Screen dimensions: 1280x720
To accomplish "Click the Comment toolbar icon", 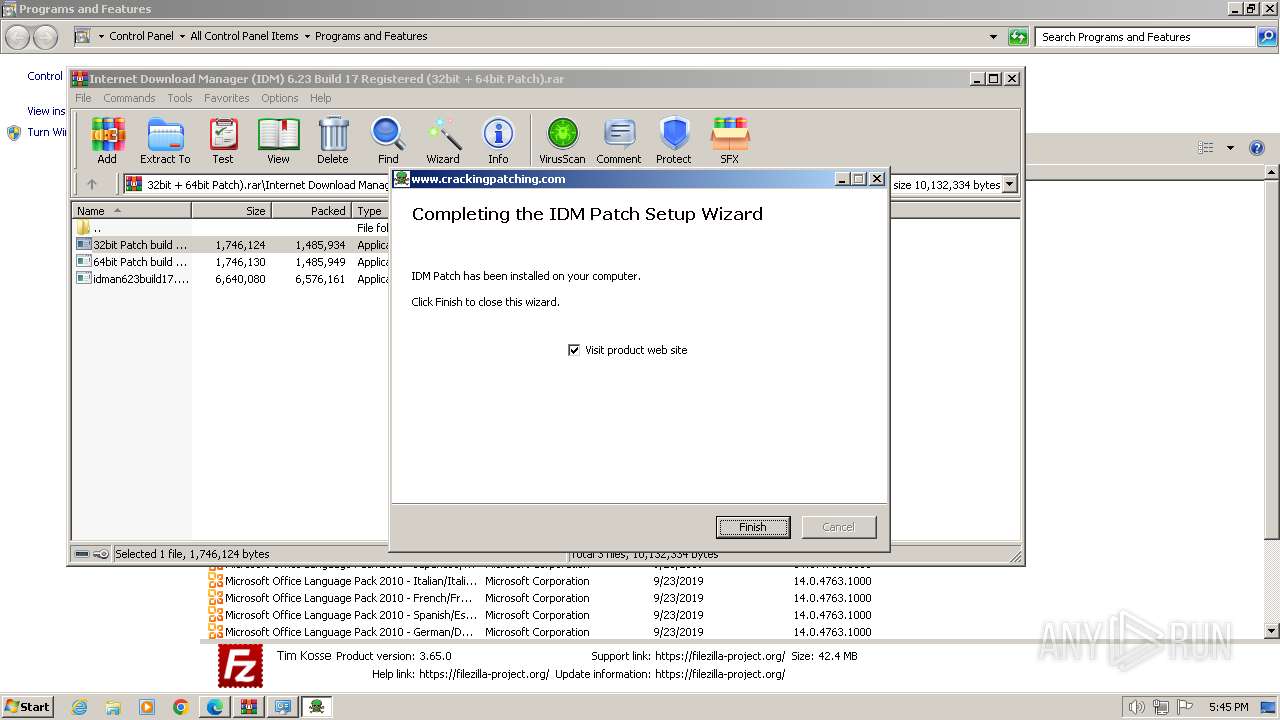I will point(619,140).
